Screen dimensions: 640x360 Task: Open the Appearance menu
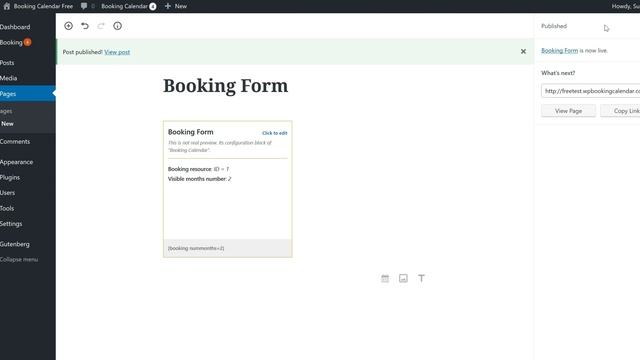(x=16, y=162)
